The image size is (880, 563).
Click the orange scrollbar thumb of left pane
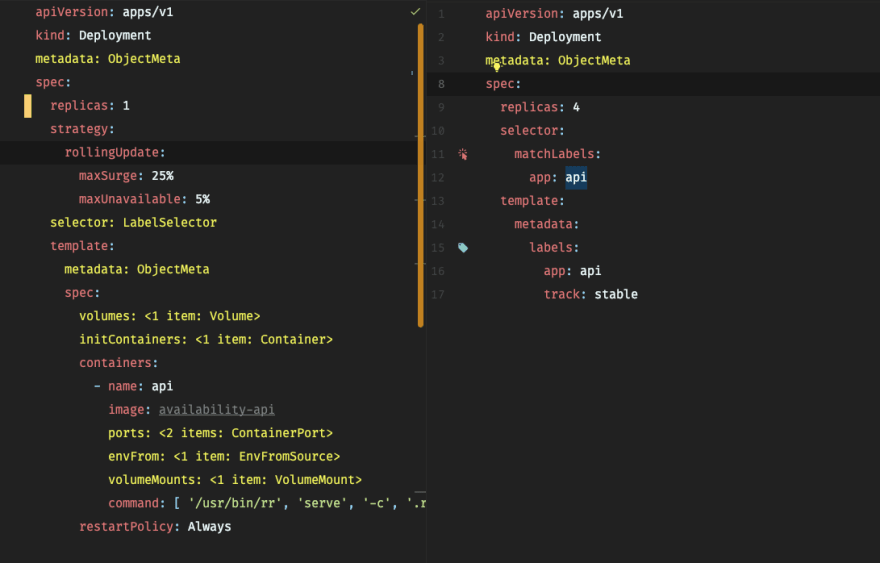coord(420,175)
